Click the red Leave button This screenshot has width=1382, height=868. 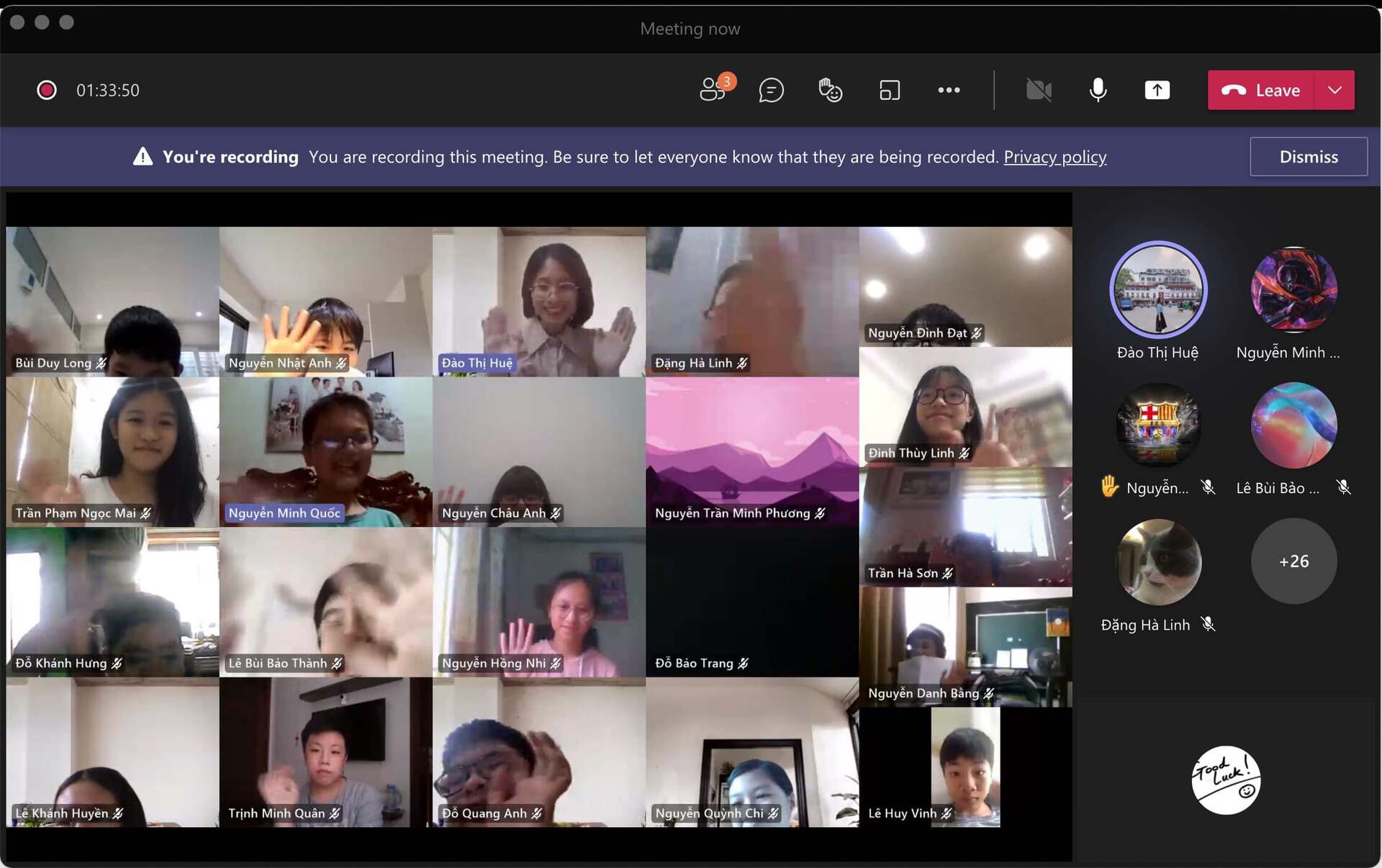(x=1262, y=90)
